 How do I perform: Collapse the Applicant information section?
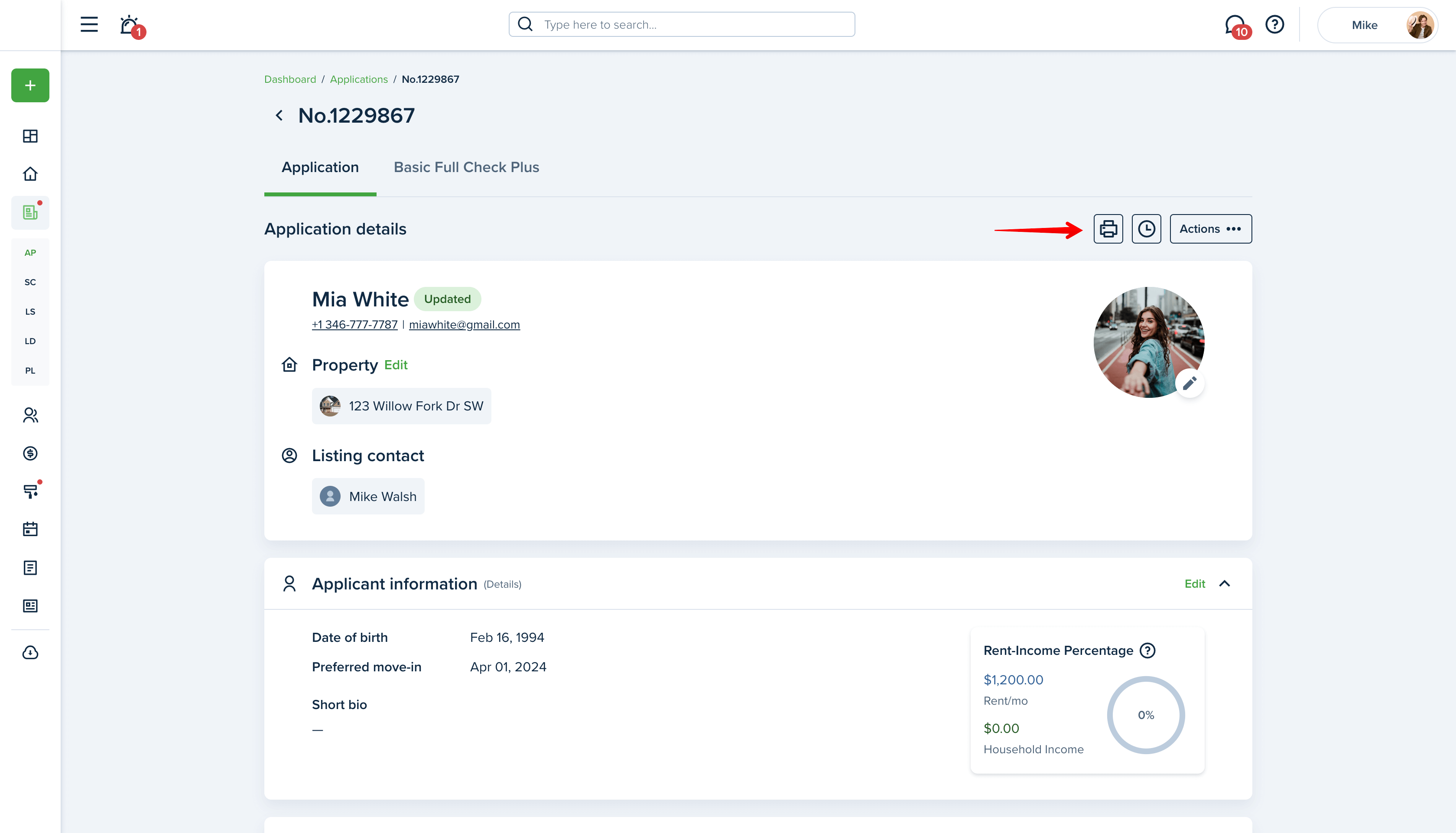1225,583
